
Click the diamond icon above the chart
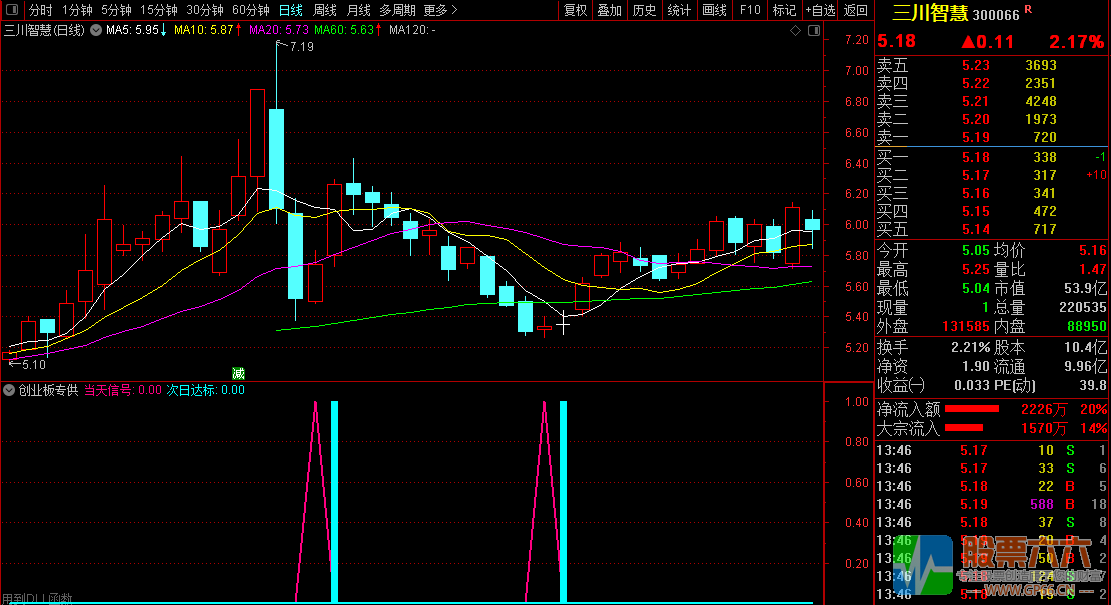(x=795, y=30)
